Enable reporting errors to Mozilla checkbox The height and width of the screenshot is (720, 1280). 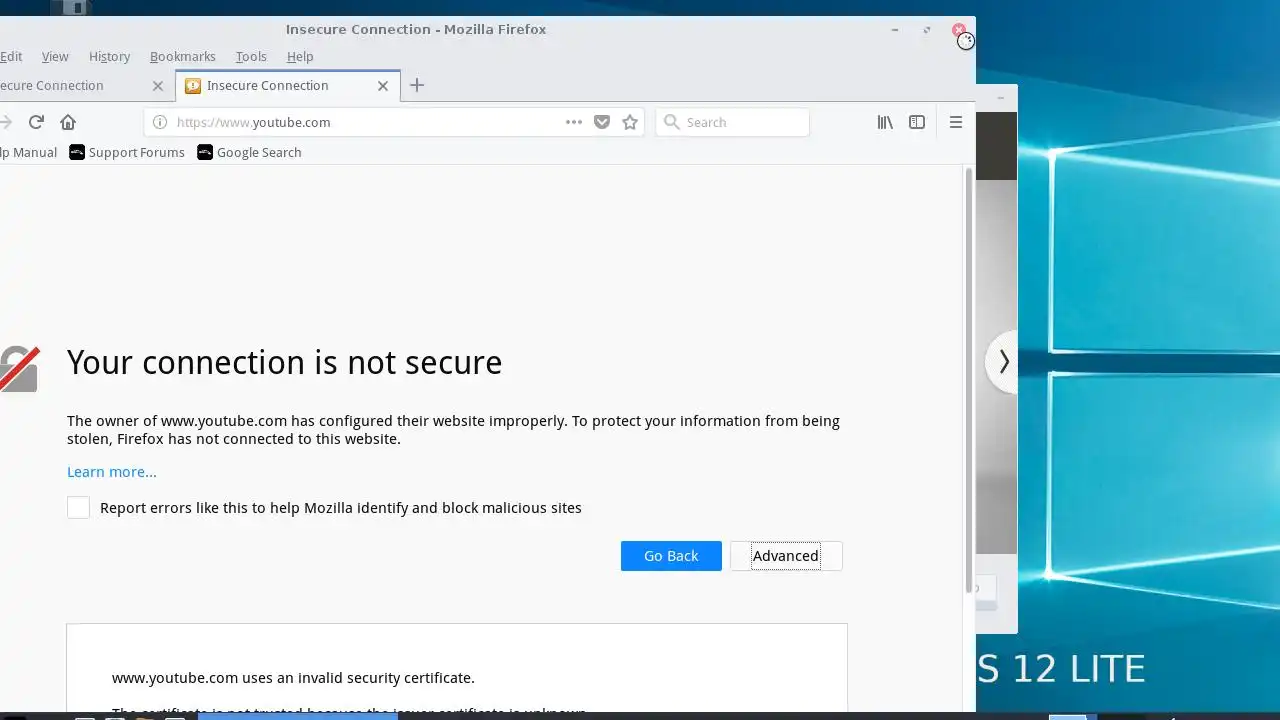(78, 508)
